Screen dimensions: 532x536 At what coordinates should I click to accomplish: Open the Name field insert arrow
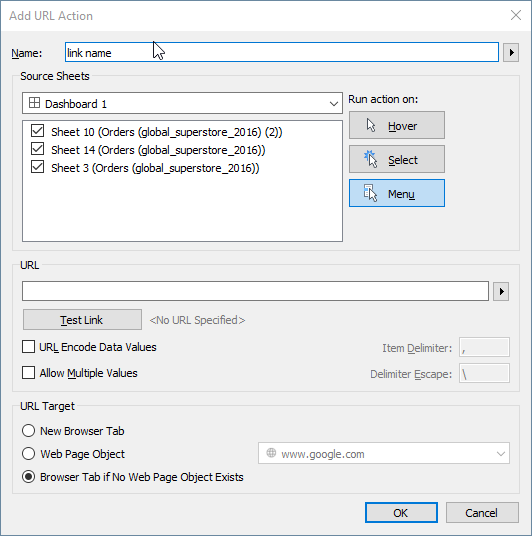tap(511, 52)
